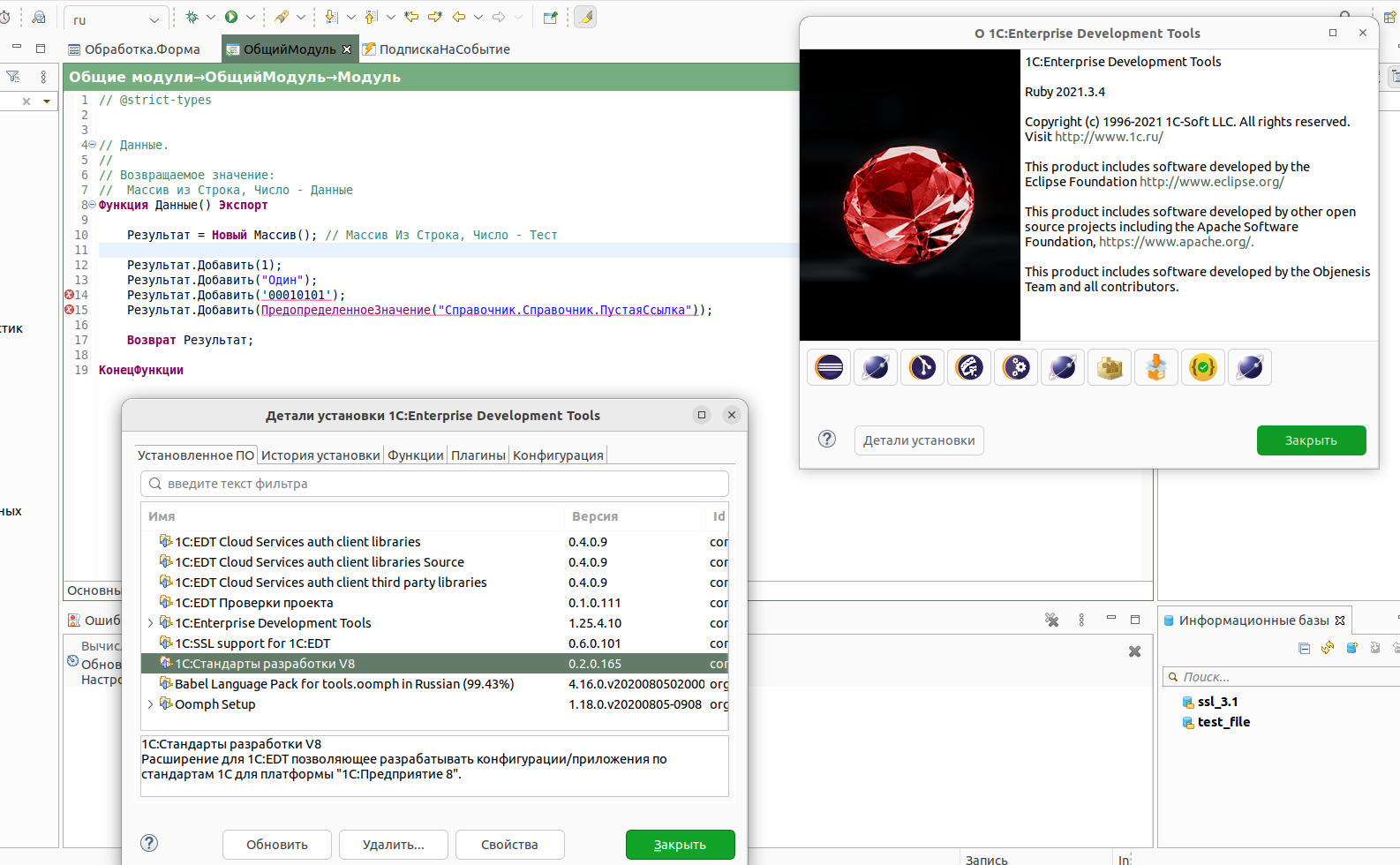Select the 1C:SSL support for 1C:EDT row
Screen dimensions: 1400x865
(434, 643)
